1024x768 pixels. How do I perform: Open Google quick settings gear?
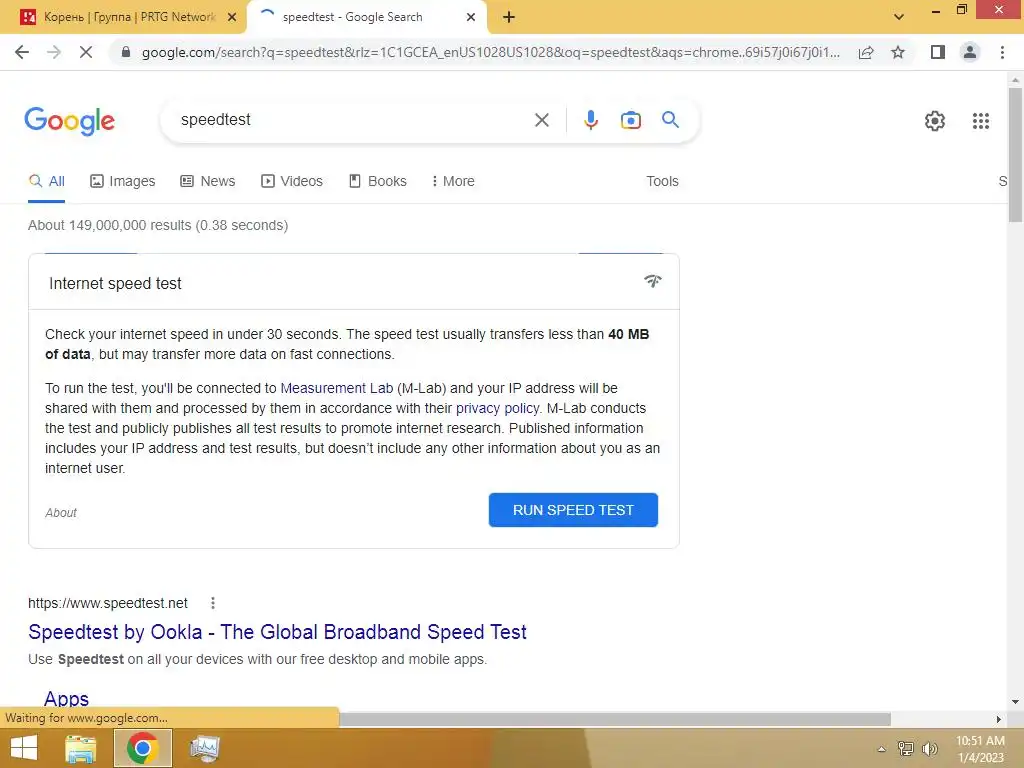click(935, 121)
